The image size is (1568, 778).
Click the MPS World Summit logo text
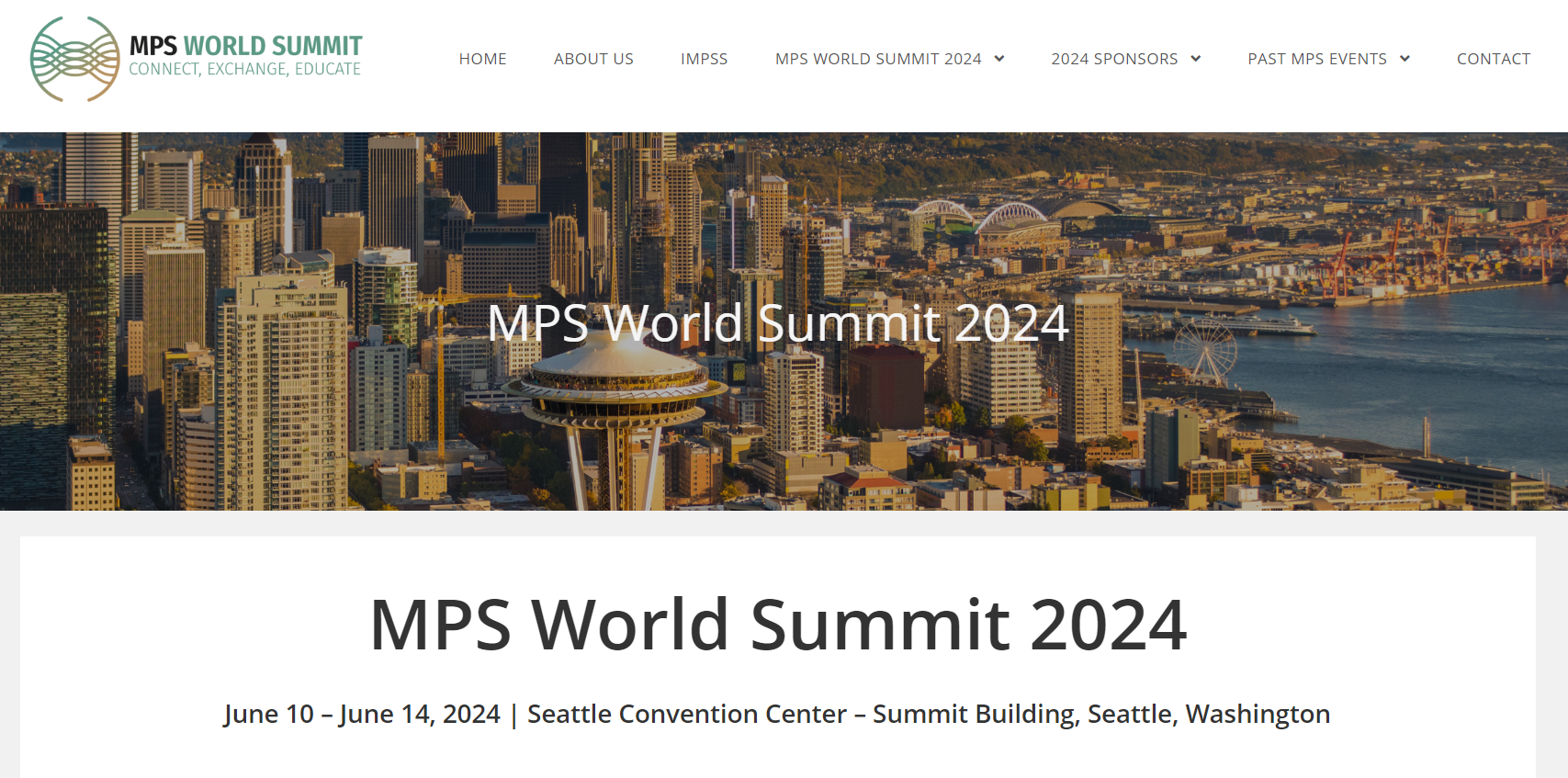245,45
